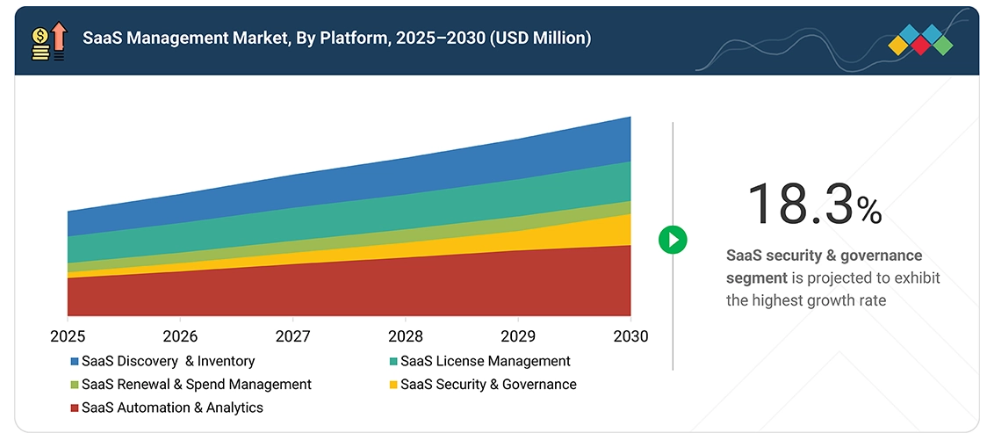982x437 pixels.
Task: Click the red area in the chart
Action: [350, 288]
